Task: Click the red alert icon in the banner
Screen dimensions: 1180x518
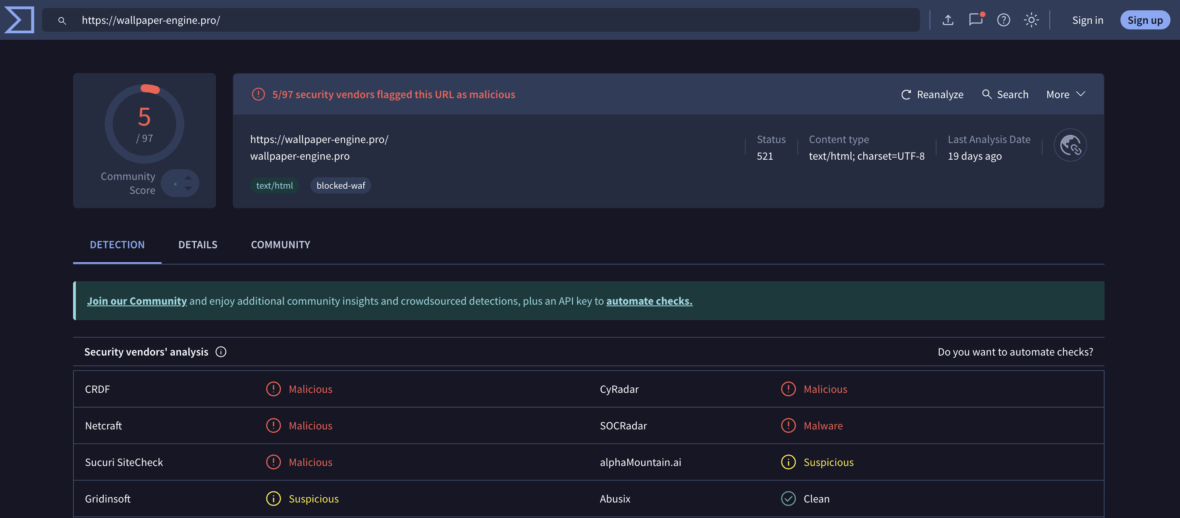Action: (x=258, y=94)
